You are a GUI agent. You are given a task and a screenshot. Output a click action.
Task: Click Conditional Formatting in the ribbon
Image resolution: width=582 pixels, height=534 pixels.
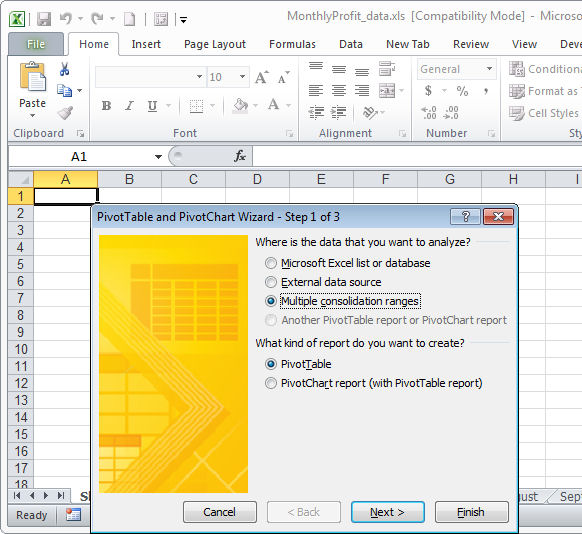click(x=545, y=69)
